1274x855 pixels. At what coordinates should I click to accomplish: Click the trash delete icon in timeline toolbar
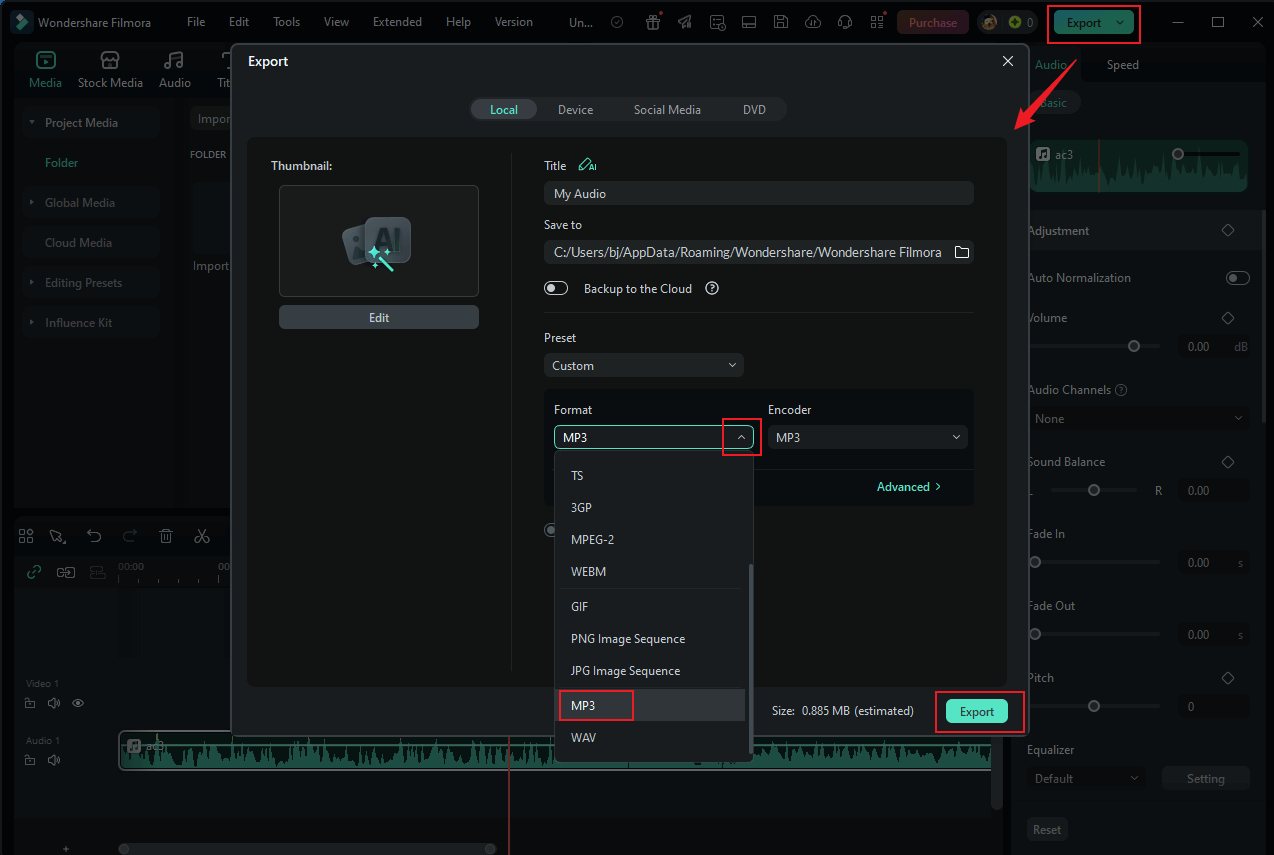tap(166, 536)
